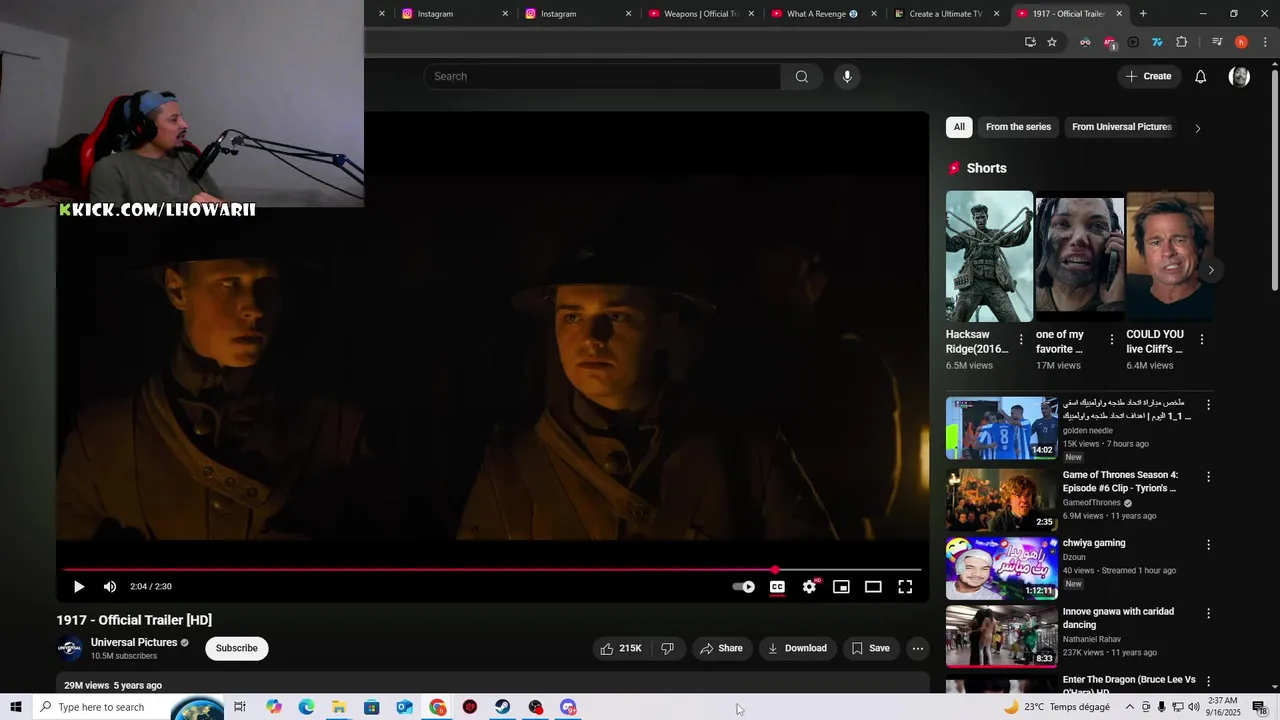The image size is (1280, 720).
Task: Open options for the golden needle video
Action: tap(1208, 406)
